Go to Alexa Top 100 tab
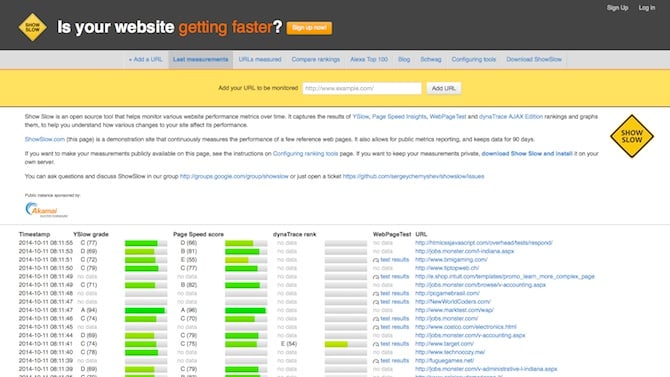Image resolution: width=670 pixels, height=377 pixels. (369, 59)
